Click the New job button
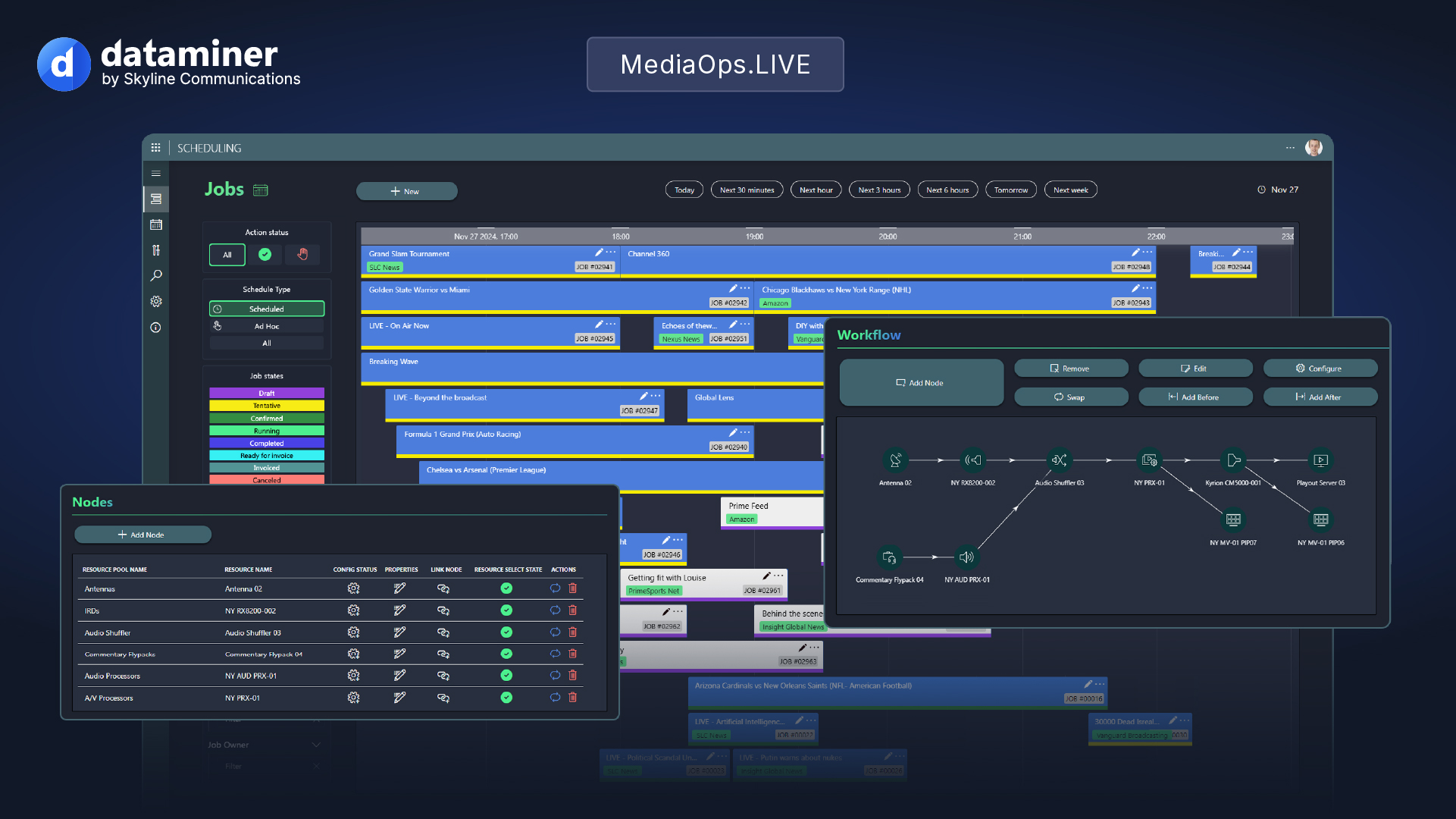1456x819 pixels. (x=406, y=191)
